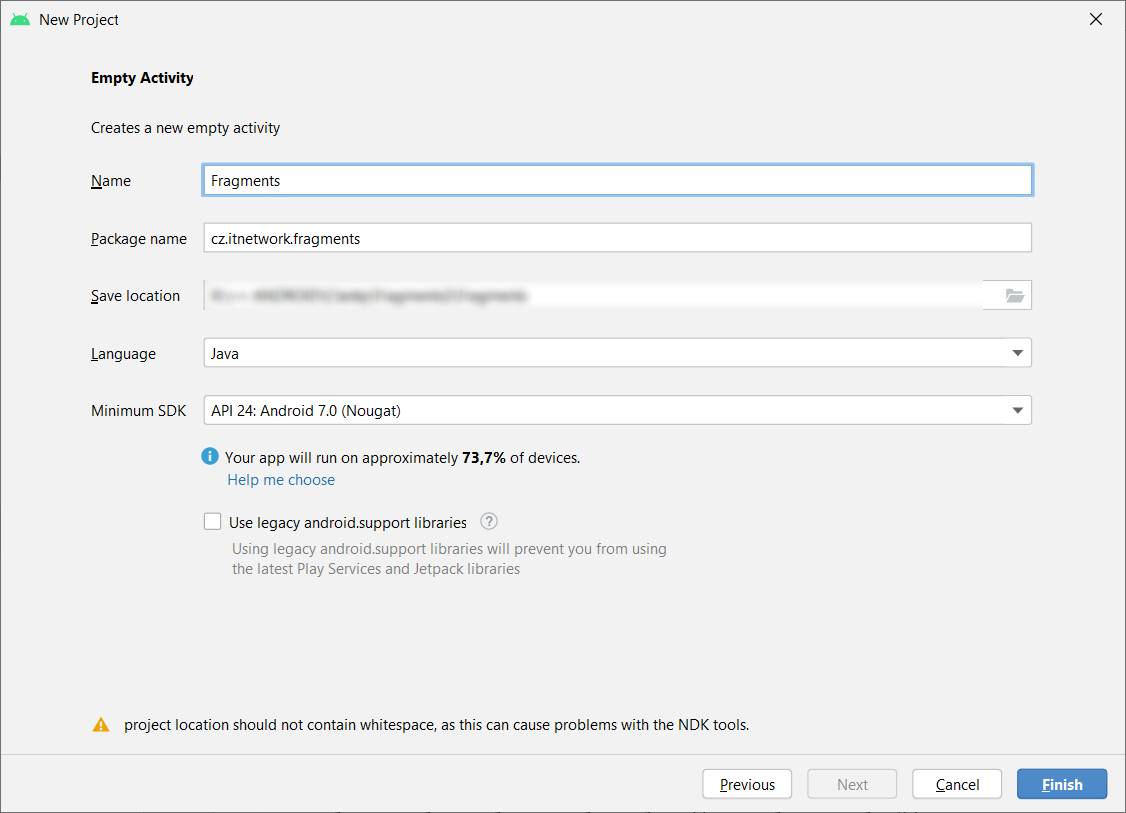The width and height of the screenshot is (1126, 813).
Task: Click the question mark help icon
Action: pyautogui.click(x=489, y=521)
